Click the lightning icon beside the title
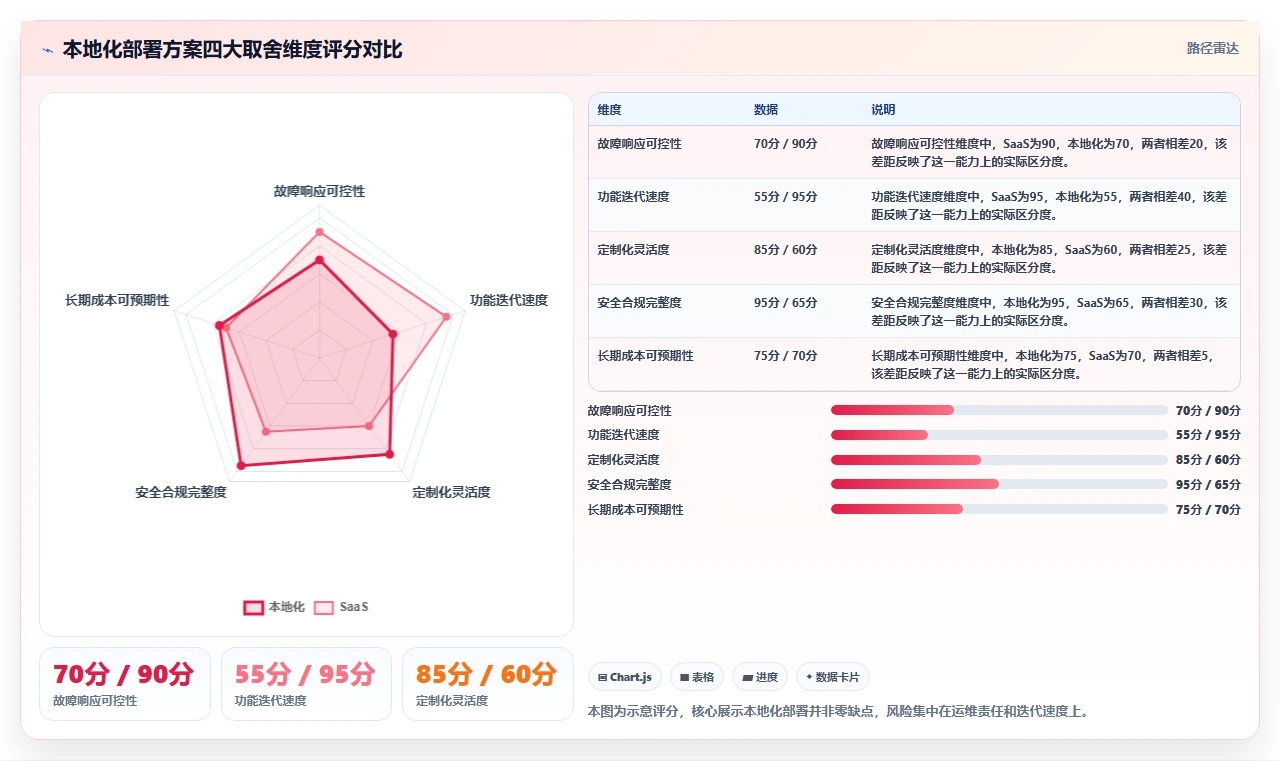Screen dimensions: 1280x761 47,50
